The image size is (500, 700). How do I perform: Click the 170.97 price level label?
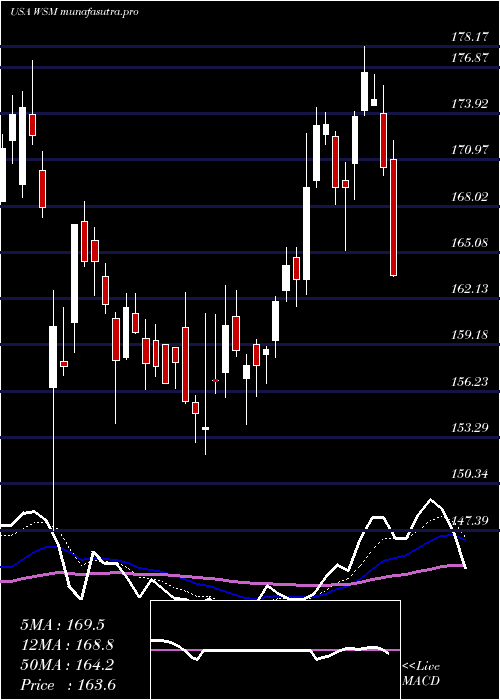coord(470,150)
